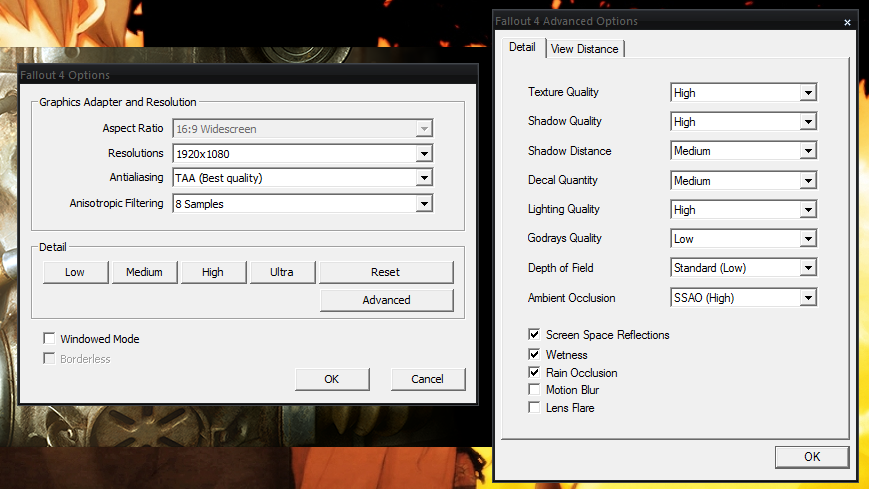Uncheck the Rain Occlusion checkbox

pos(534,373)
